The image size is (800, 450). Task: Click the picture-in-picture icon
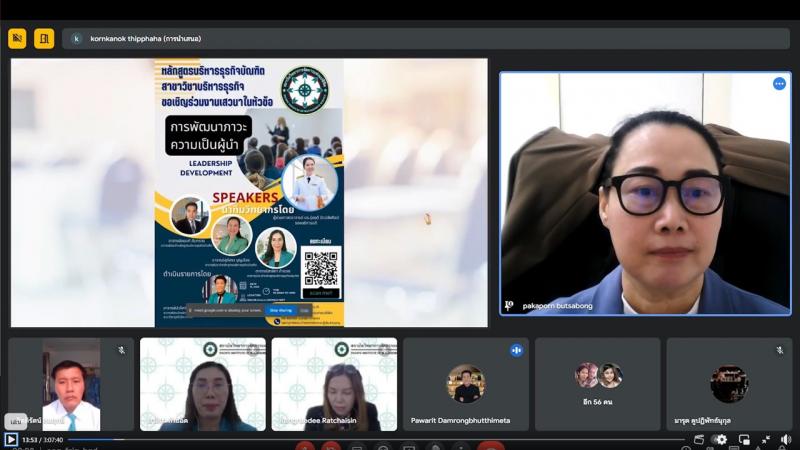(744, 439)
